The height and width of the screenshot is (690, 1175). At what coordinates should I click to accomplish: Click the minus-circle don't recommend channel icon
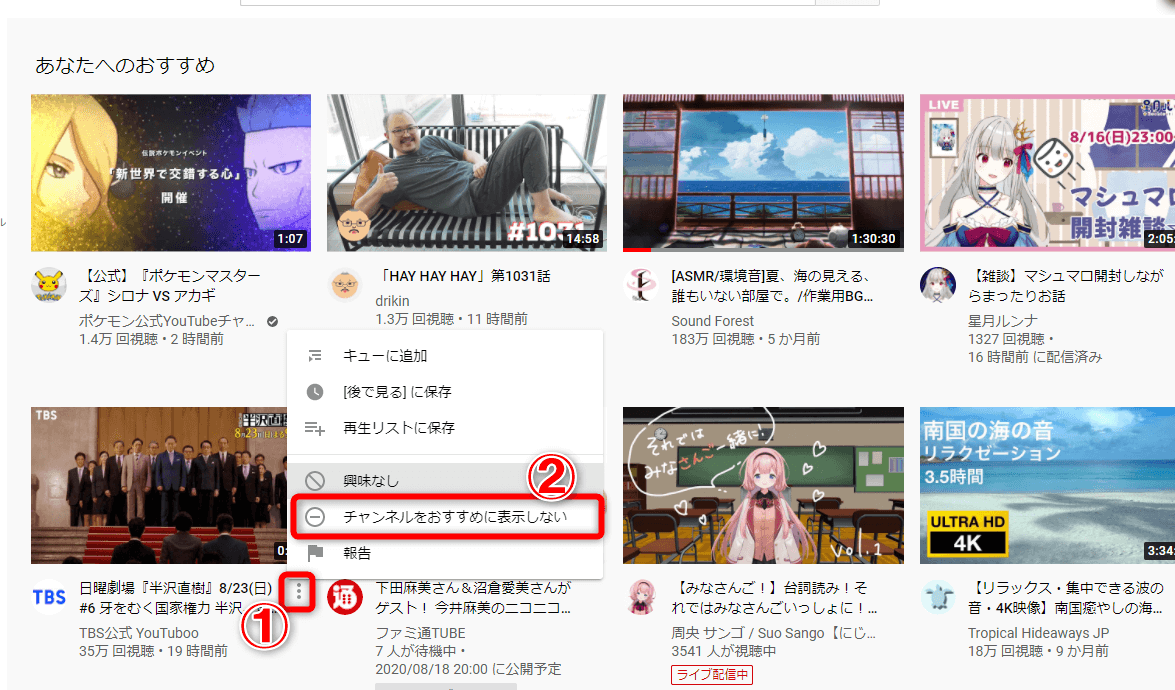point(315,517)
